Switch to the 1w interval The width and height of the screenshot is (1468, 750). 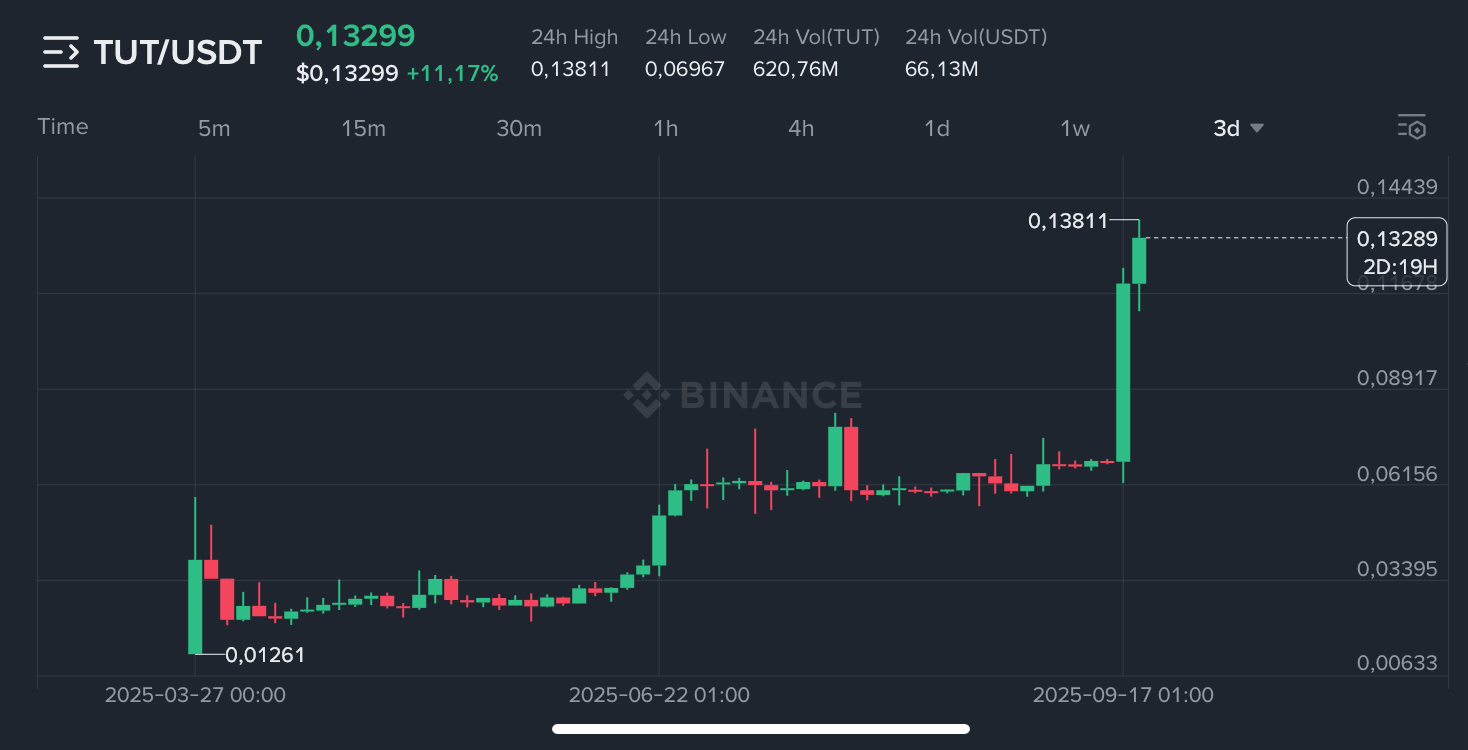[1075, 128]
